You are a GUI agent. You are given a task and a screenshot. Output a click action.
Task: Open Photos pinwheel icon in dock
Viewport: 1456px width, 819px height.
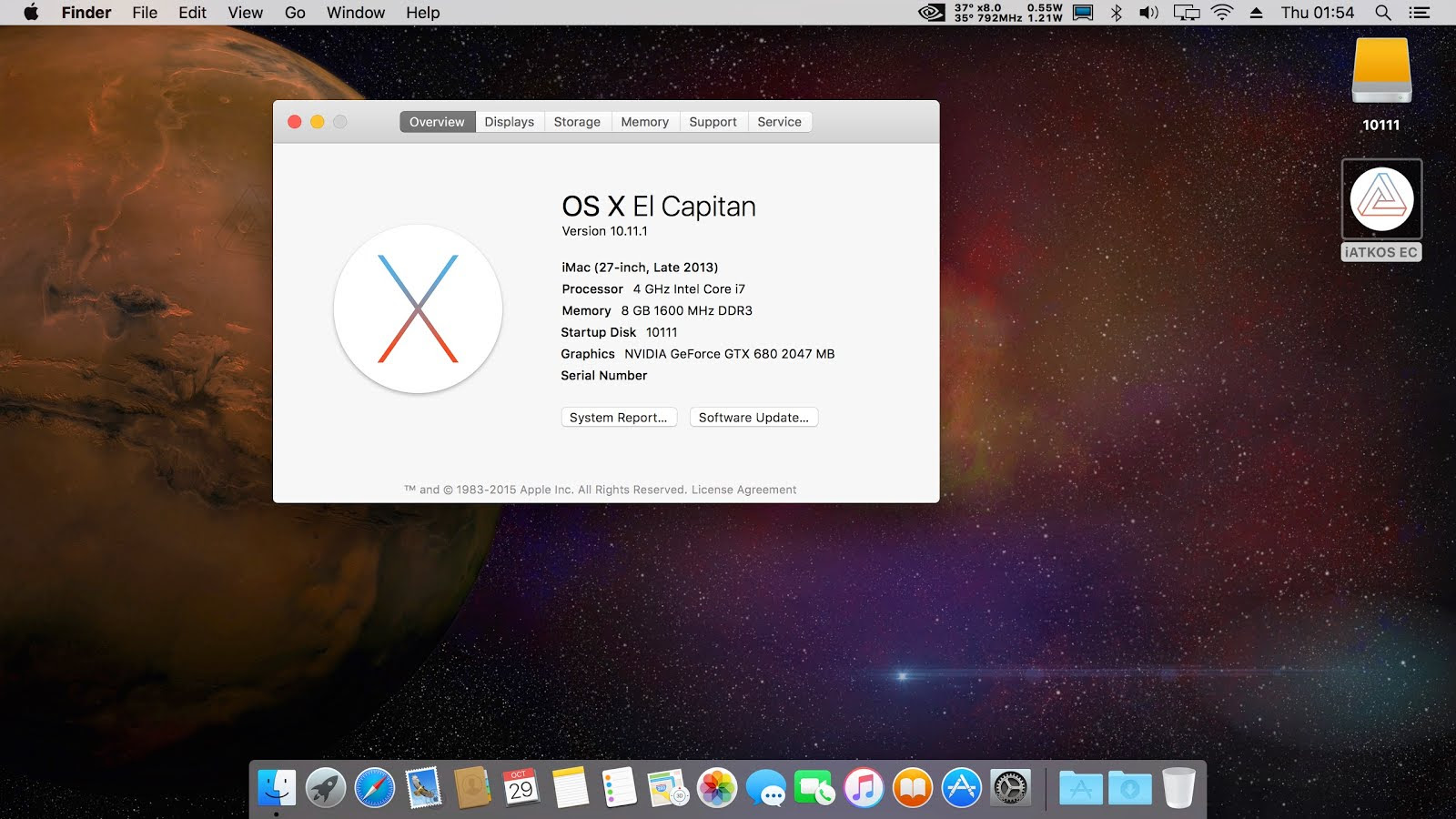click(x=717, y=788)
